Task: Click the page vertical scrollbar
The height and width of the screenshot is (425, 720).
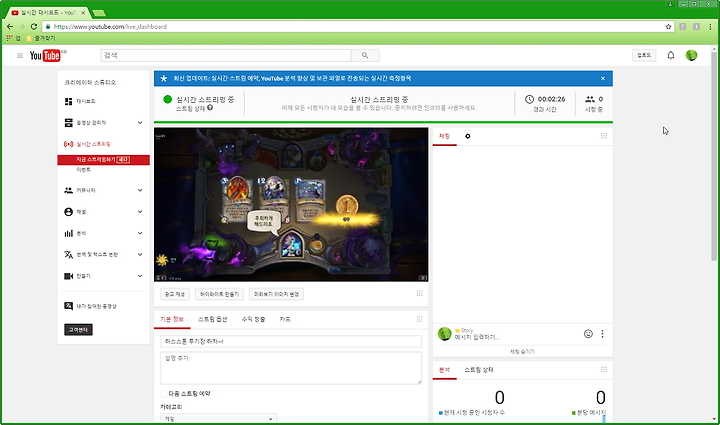Action: click(714, 156)
